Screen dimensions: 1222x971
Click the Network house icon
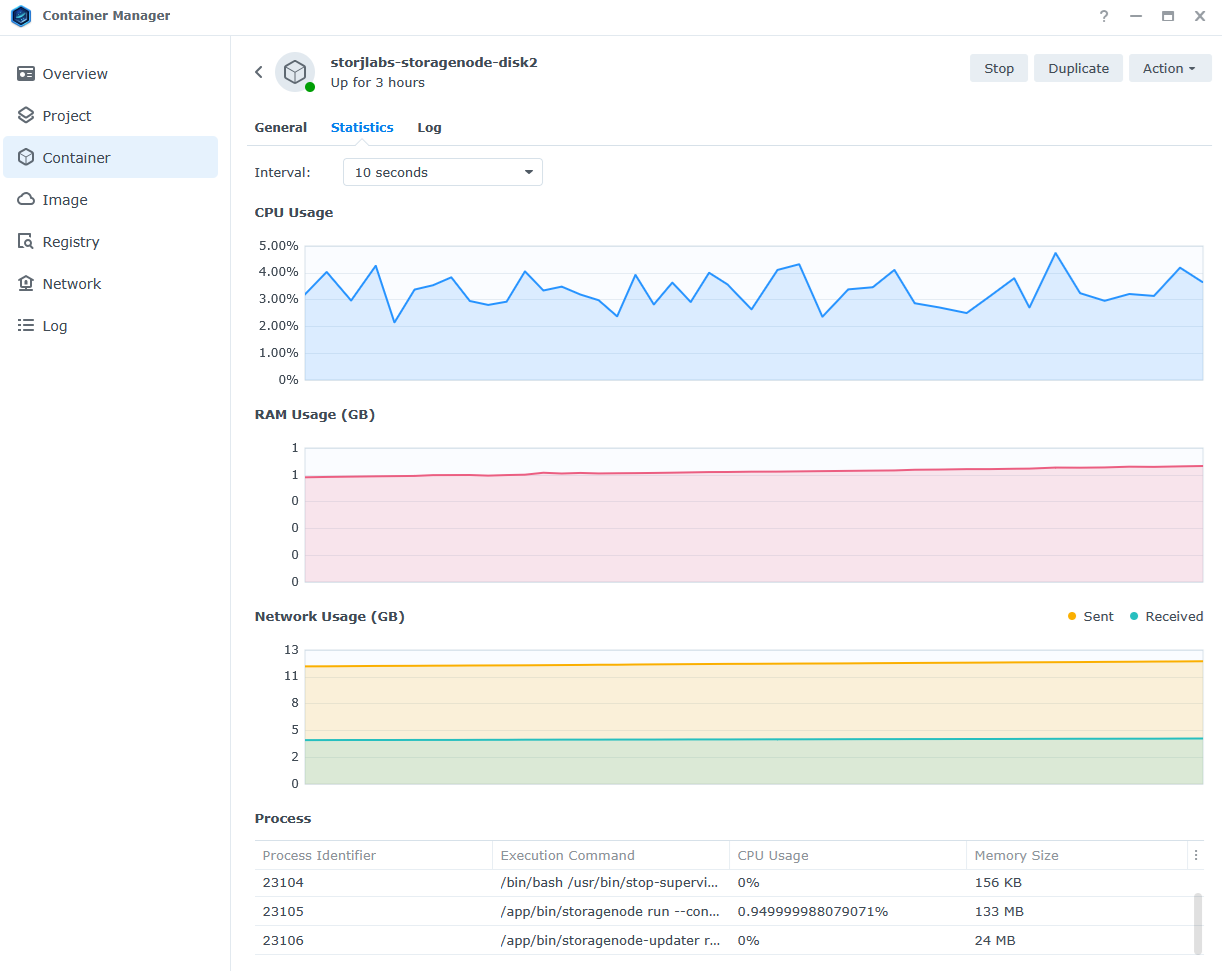26,284
